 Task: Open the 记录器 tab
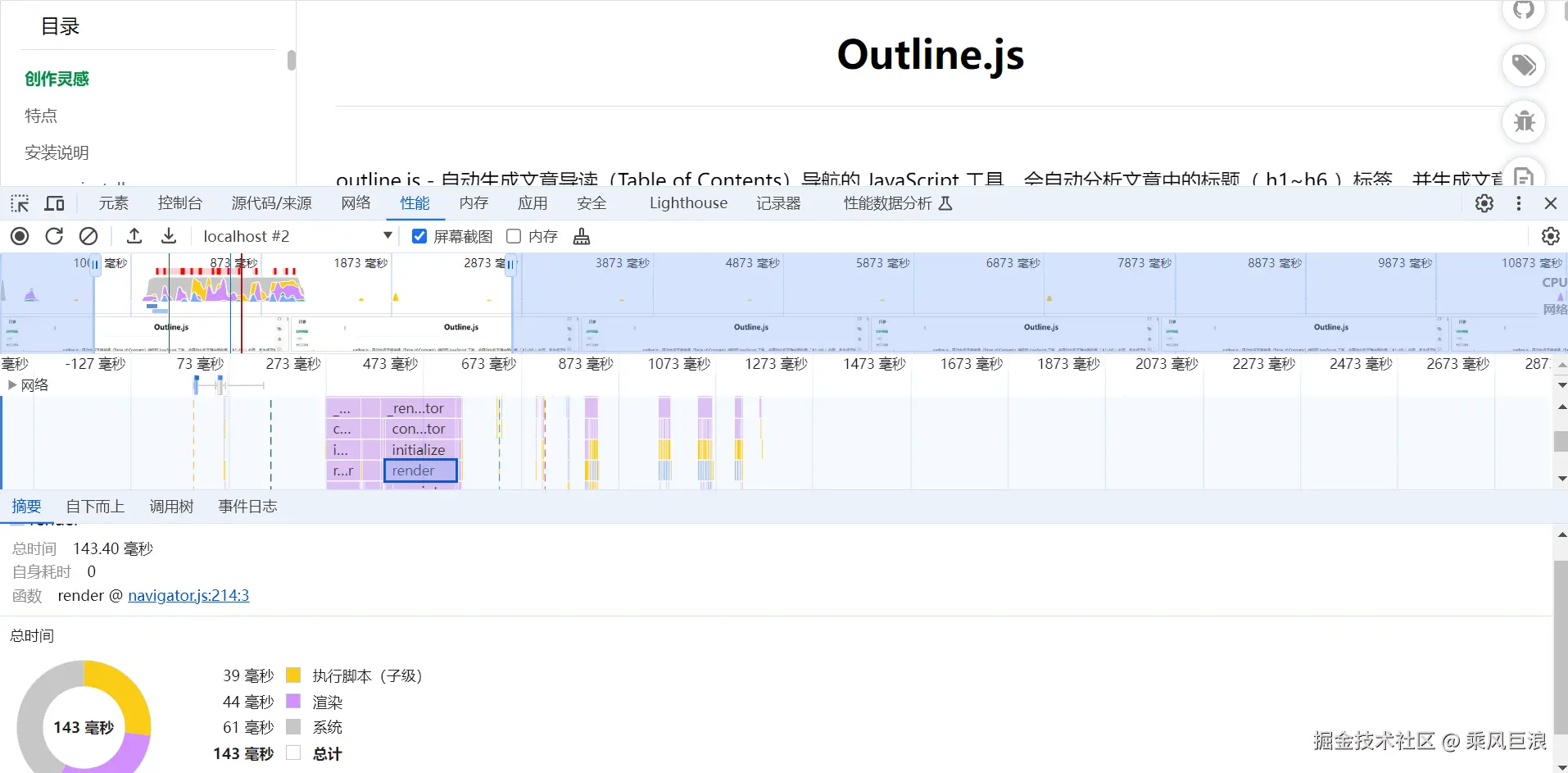point(778,203)
